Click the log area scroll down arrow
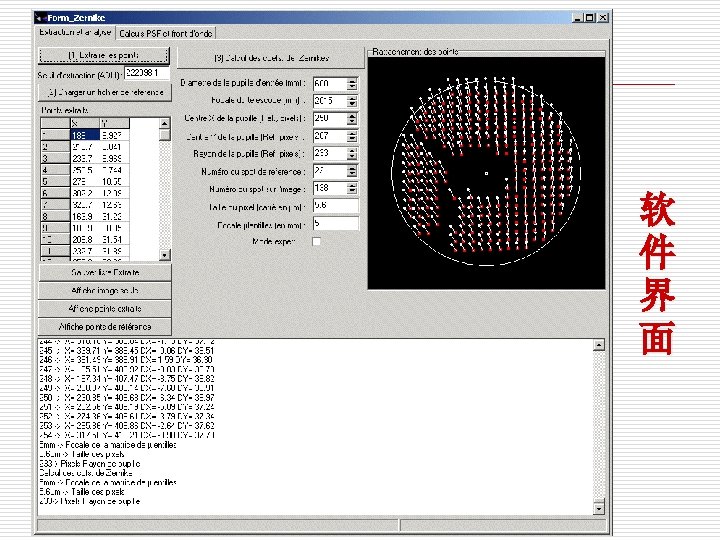 point(599,509)
